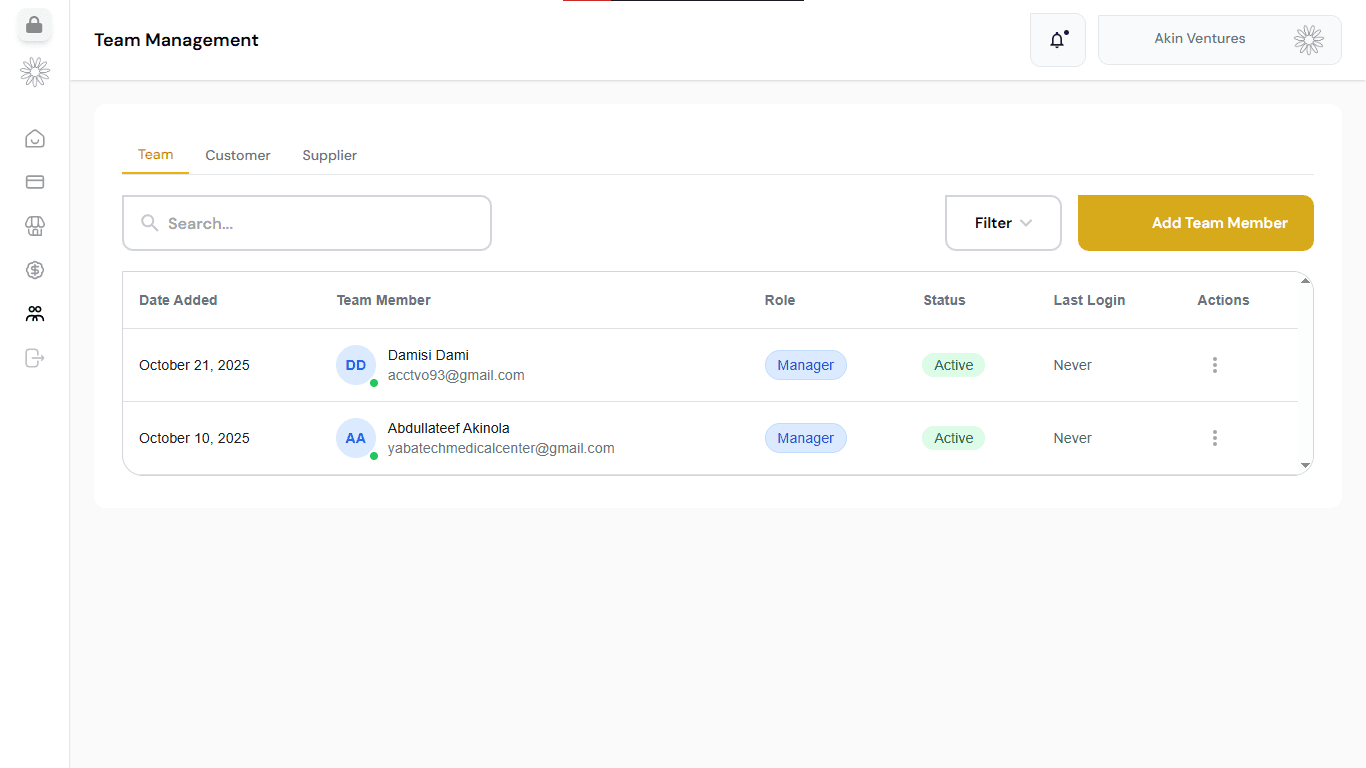Select the card/transactions icon in the sidebar

(34, 182)
